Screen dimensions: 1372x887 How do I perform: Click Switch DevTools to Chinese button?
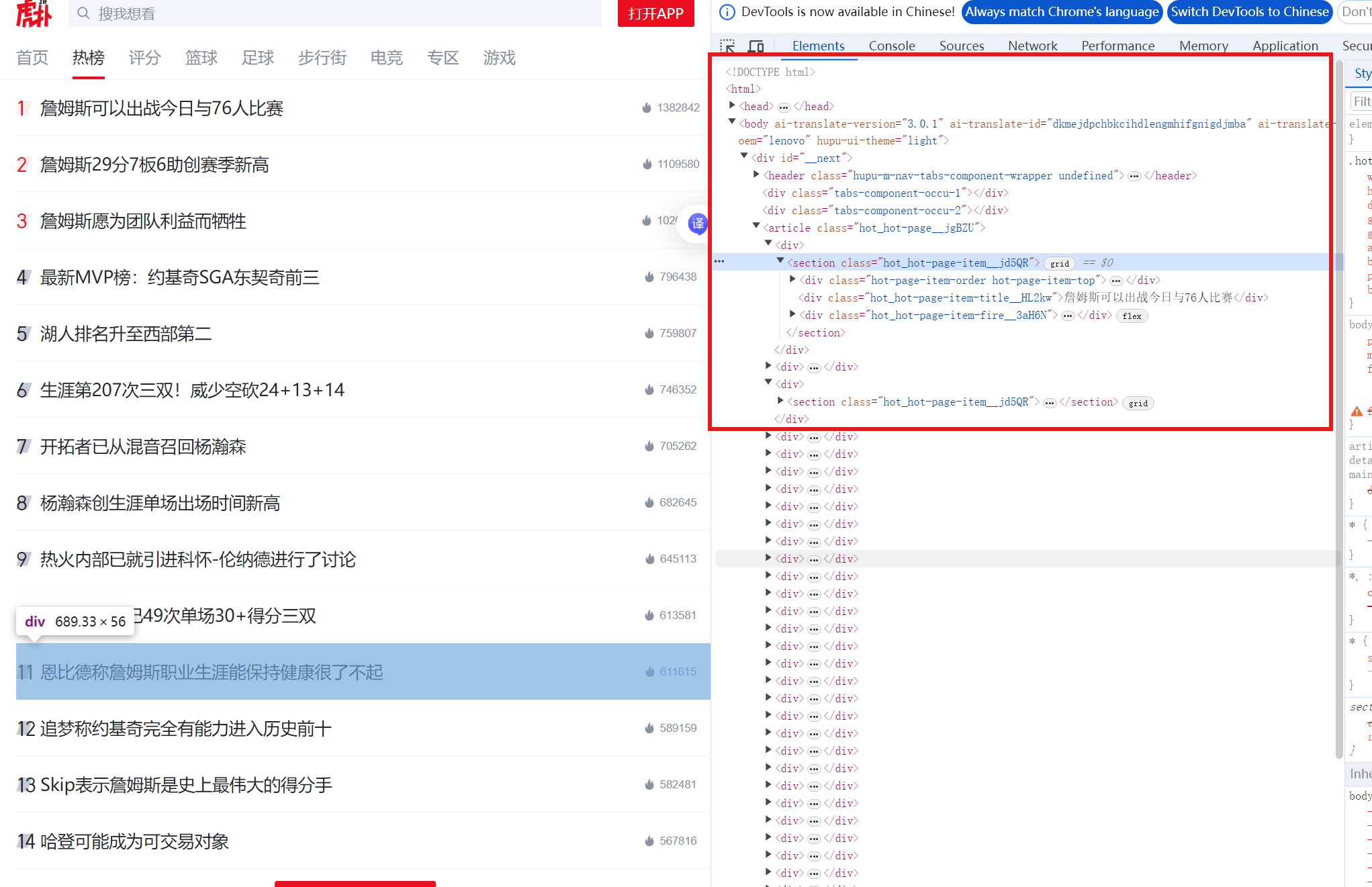[x=1249, y=12]
